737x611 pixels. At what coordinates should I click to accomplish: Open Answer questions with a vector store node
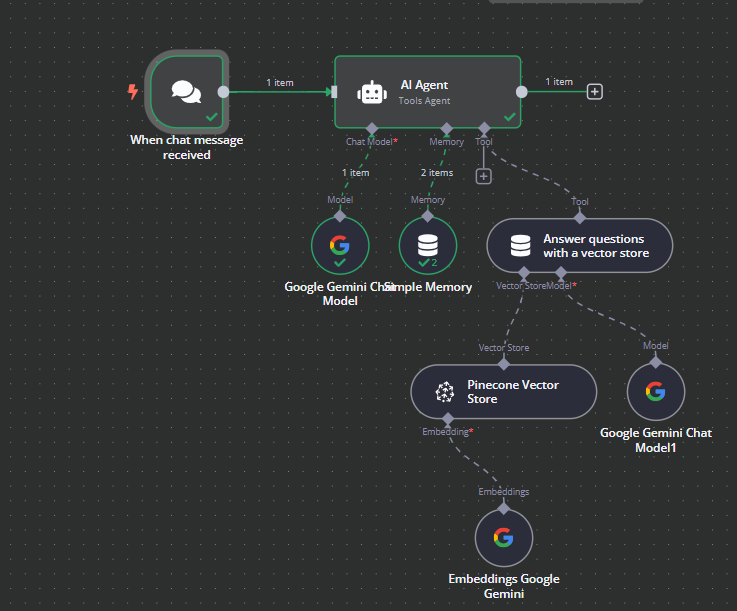coord(580,245)
